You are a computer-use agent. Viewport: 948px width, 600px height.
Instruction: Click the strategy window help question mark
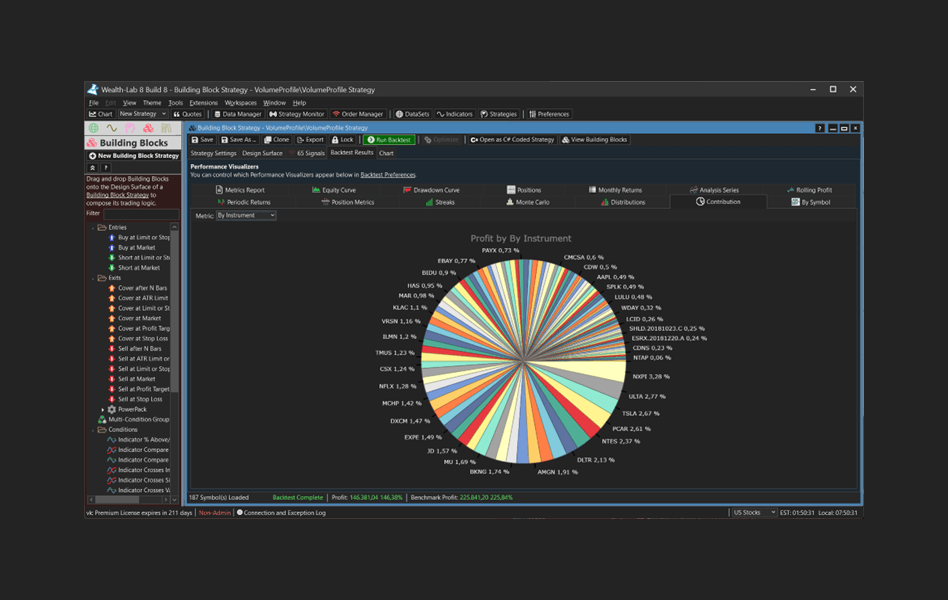tap(820, 128)
